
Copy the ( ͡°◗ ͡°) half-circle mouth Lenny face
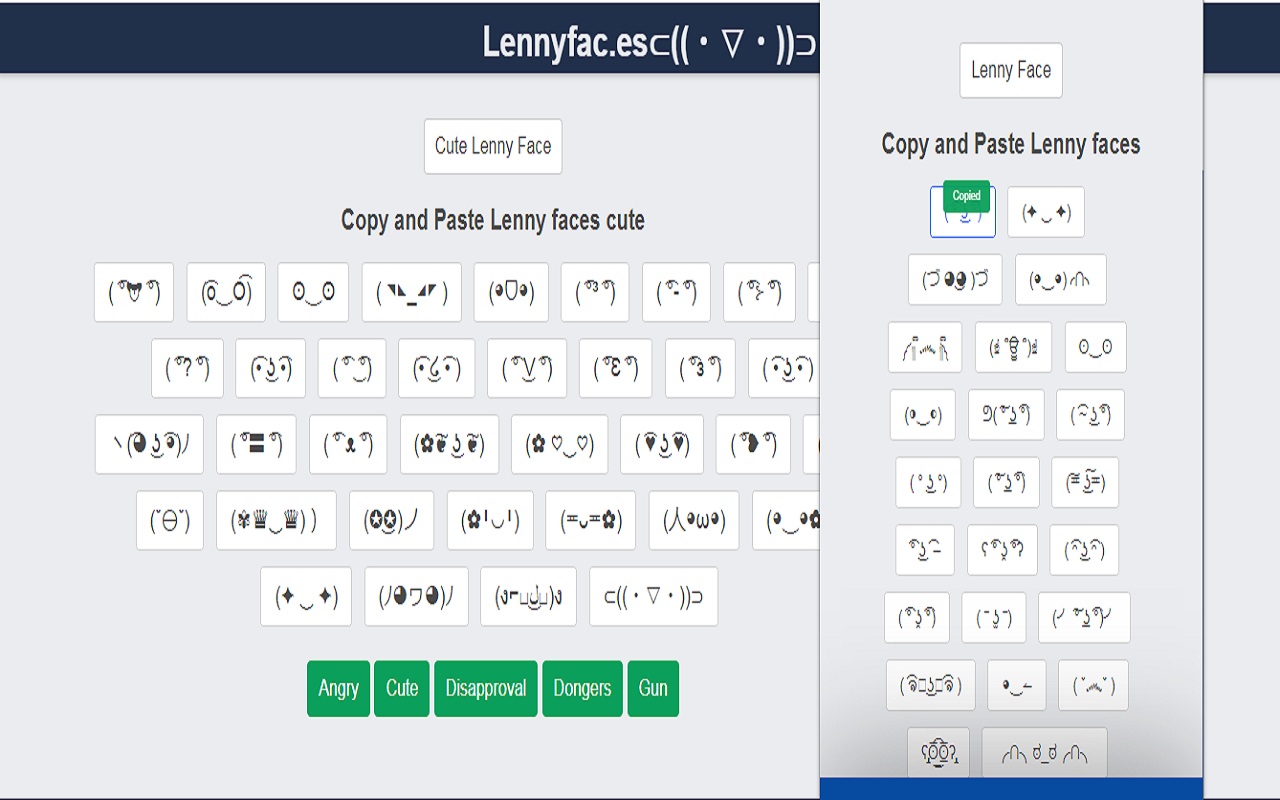[753, 444]
